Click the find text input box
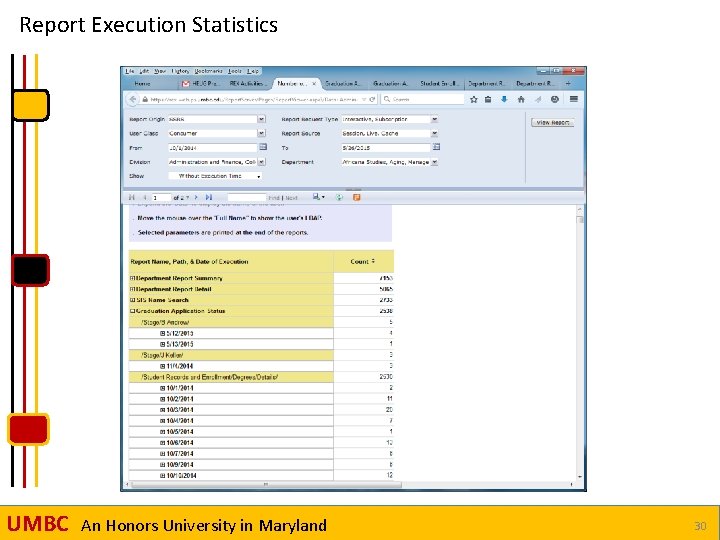 [247, 198]
